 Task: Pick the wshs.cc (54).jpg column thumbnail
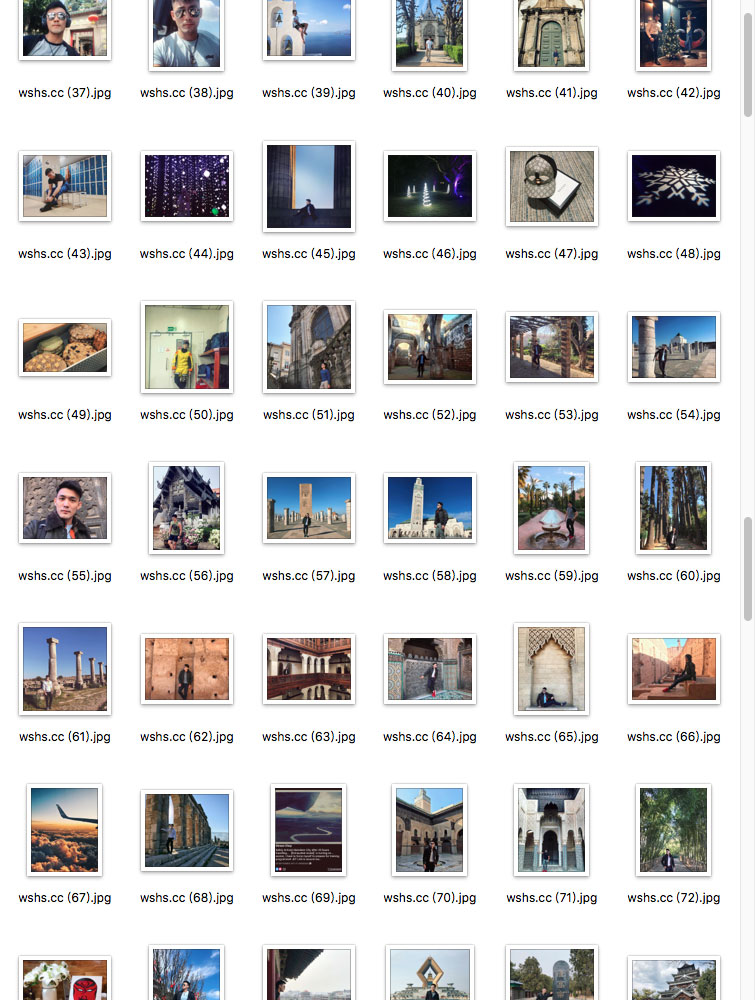[x=673, y=347]
